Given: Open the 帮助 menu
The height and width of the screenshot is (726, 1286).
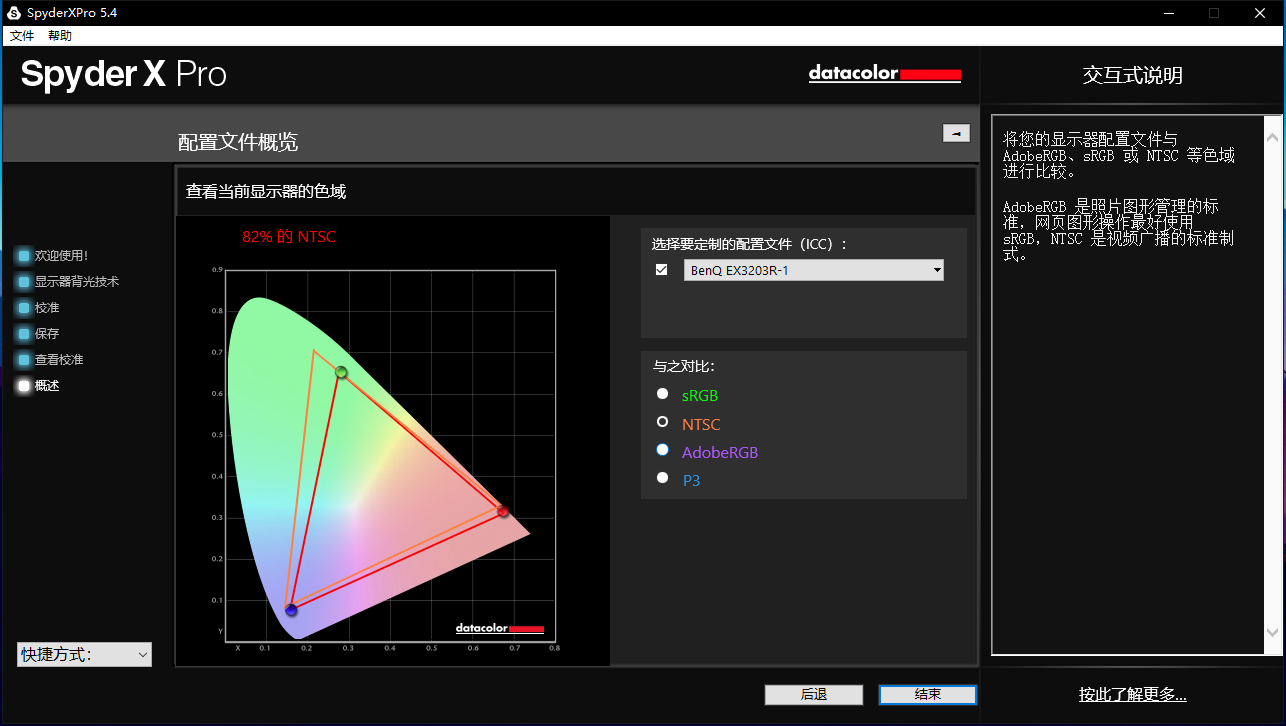Looking at the screenshot, I should (60, 36).
